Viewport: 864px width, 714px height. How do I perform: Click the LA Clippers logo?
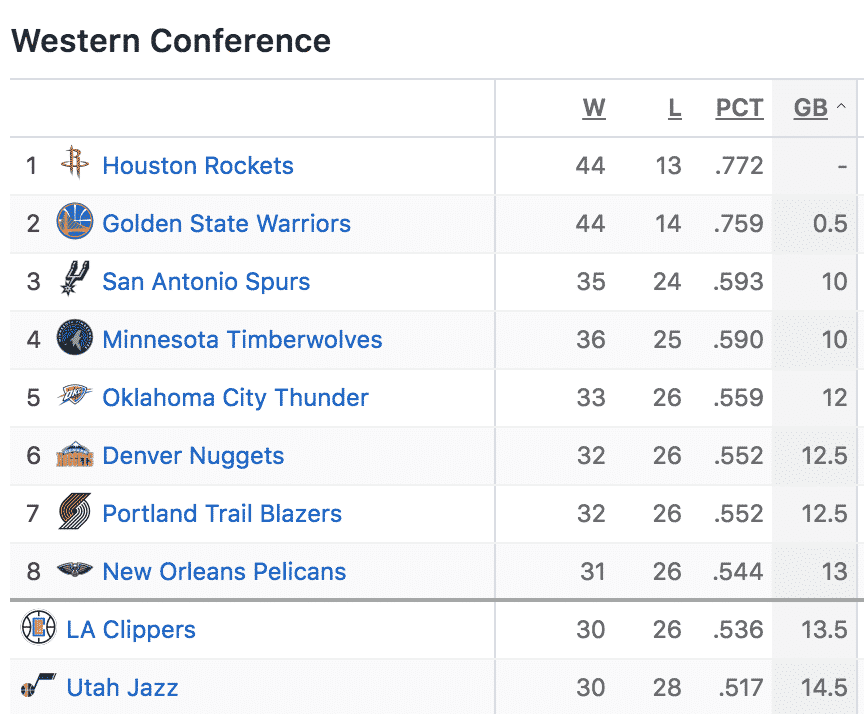(39, 627)
